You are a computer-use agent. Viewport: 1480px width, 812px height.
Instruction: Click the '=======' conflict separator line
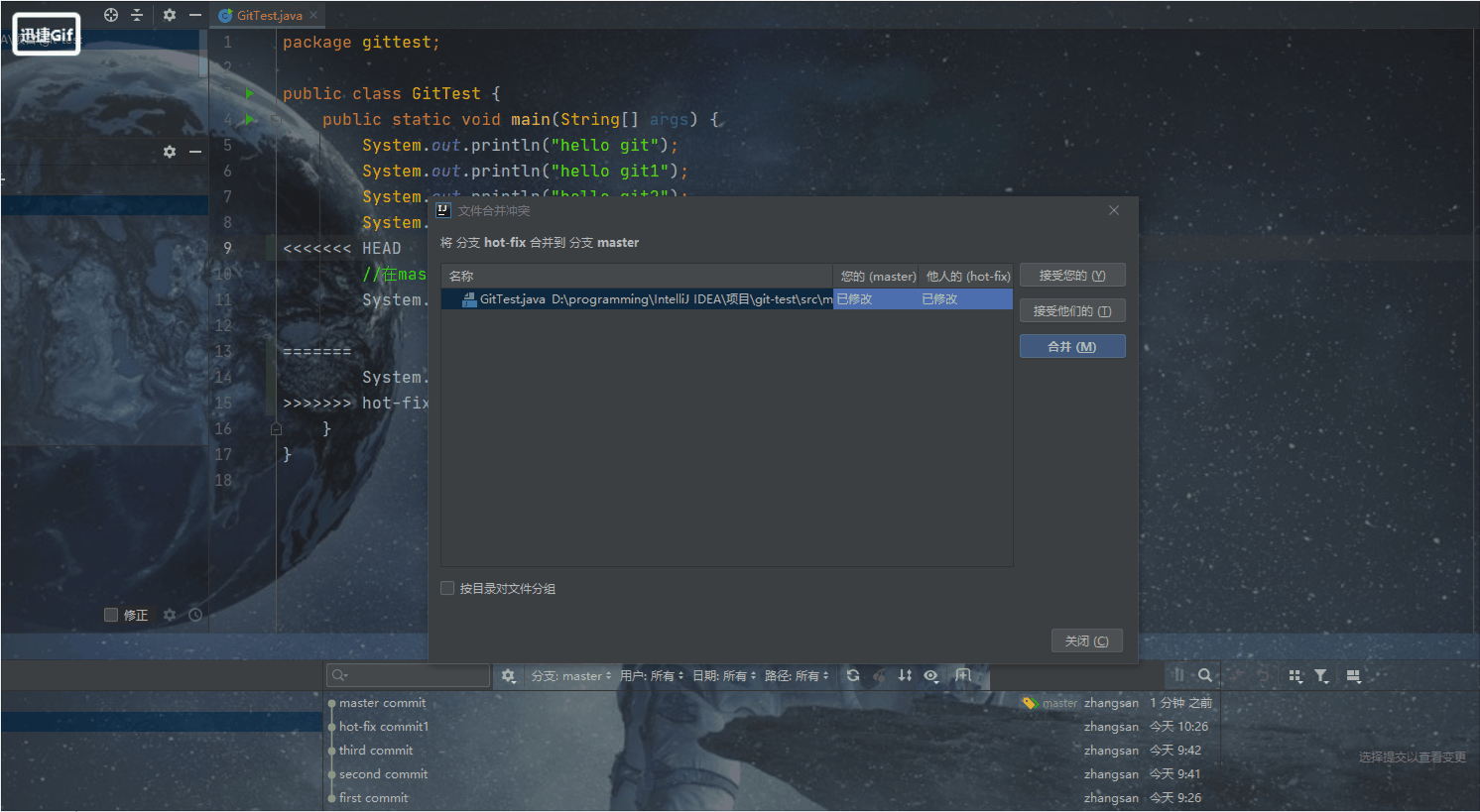pos(316,351)
